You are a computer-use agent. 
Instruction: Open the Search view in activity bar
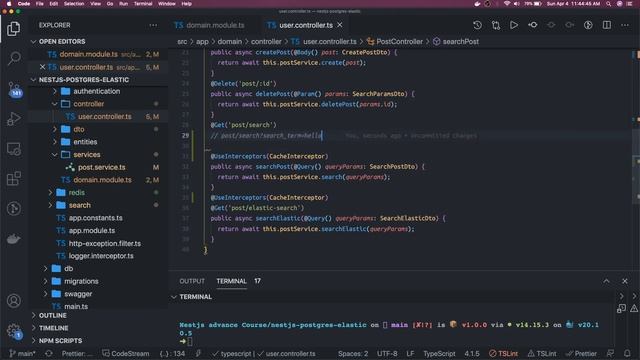pyautogui.click(x=14, y=58)
